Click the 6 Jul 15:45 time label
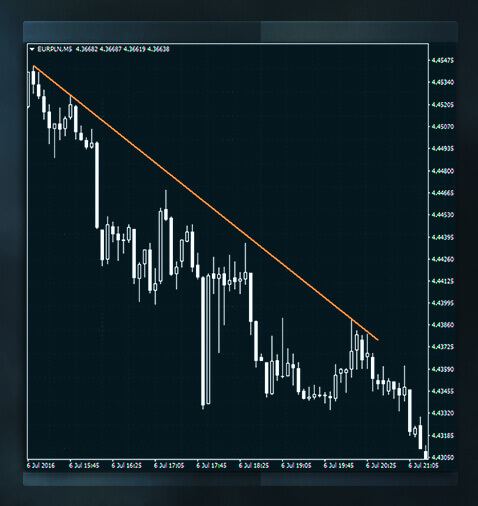Image resolution: width=478 pixels, height=506 pixels. 84,465
